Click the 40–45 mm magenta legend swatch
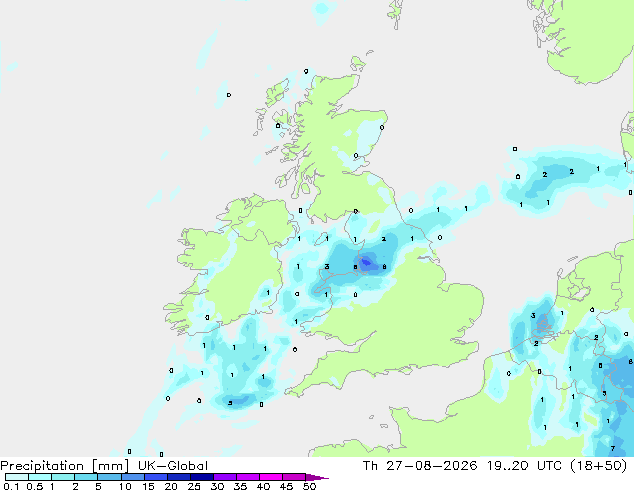 [x=271, y=477]
